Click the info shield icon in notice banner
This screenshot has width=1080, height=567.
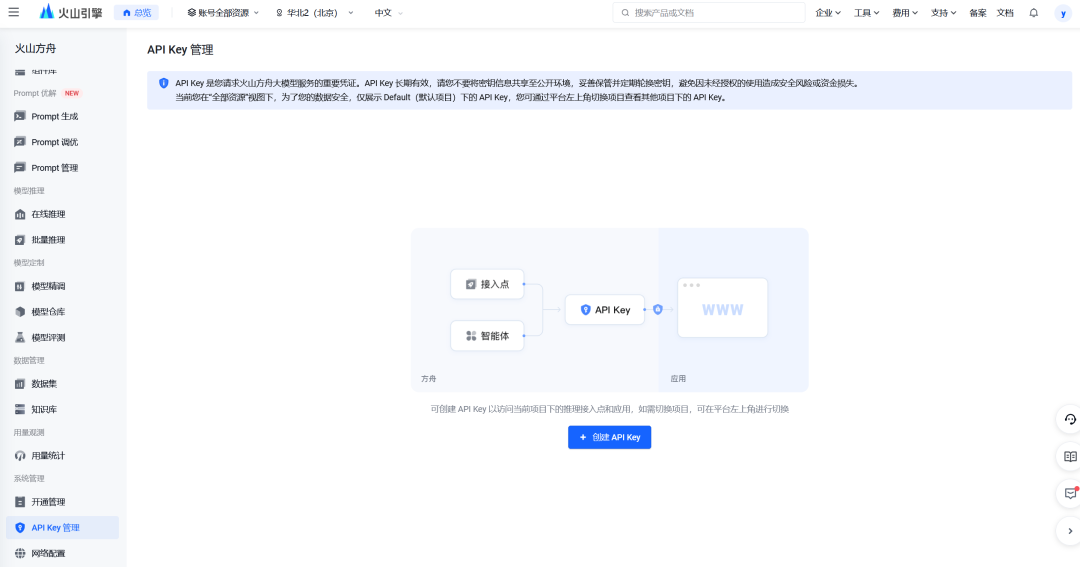coord(163,83)
